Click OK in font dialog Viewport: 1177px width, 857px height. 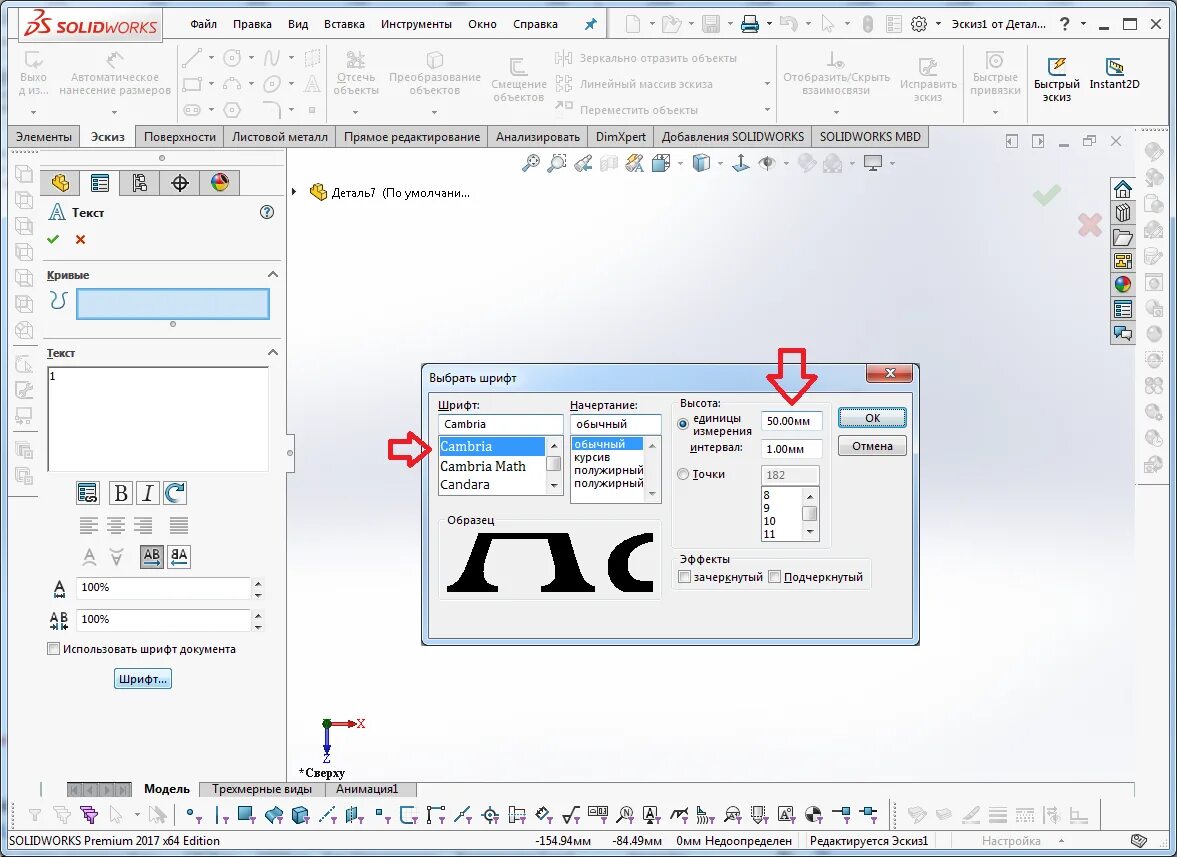872,418
